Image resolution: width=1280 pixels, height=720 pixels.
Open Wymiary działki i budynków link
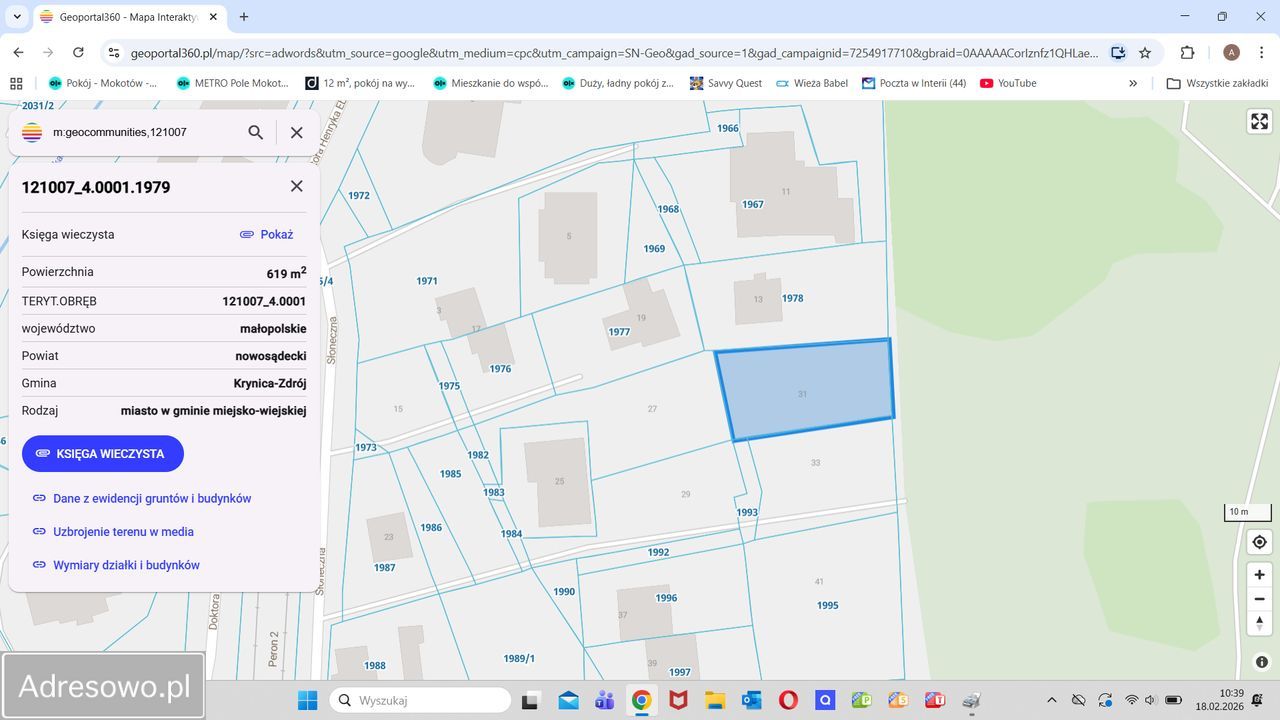126,565
